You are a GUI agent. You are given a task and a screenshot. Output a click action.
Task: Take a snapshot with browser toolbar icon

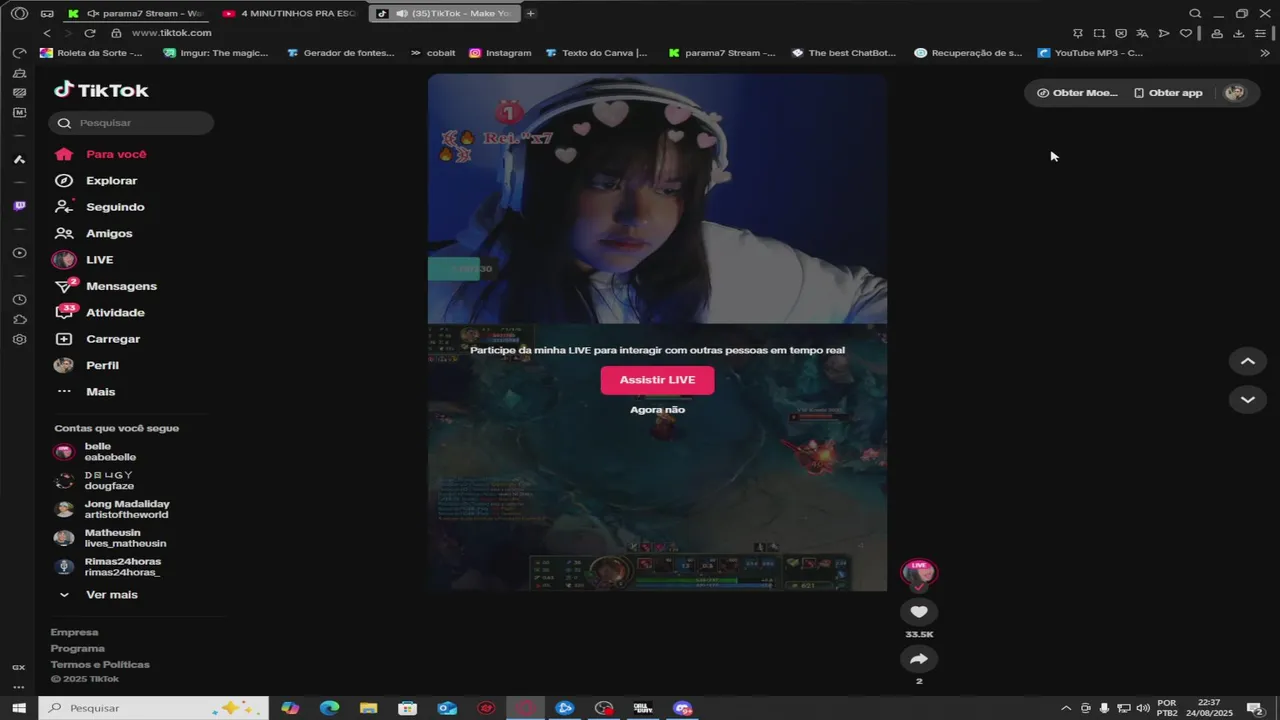pyautogui.click(x=1099, y=33)
